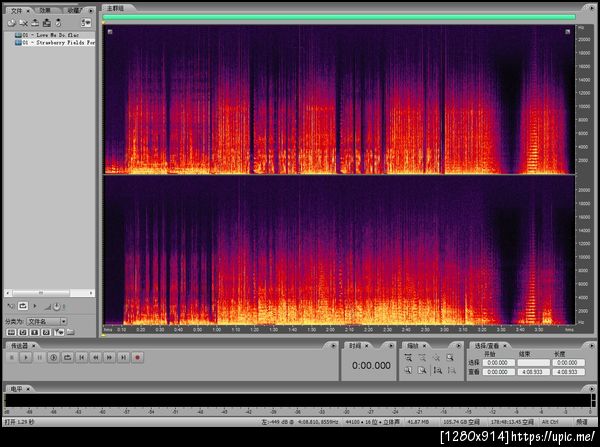This screenshot has width=600, height=447.
Task: Click the Import File icon in Files panel
Action: (x=11, y=23)
